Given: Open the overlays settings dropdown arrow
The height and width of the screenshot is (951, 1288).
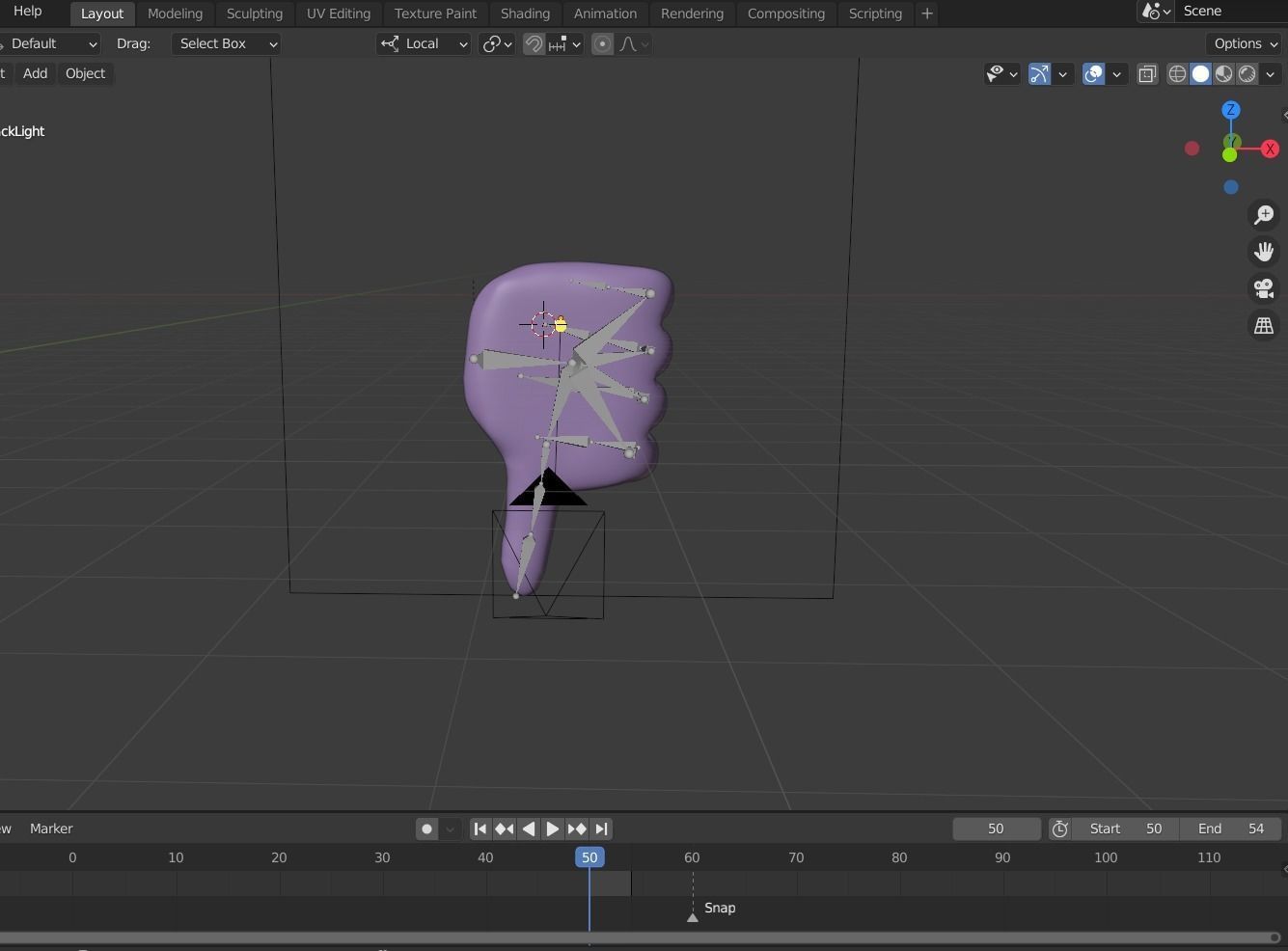Looking at the screenshot, I should pos(1116,73).
